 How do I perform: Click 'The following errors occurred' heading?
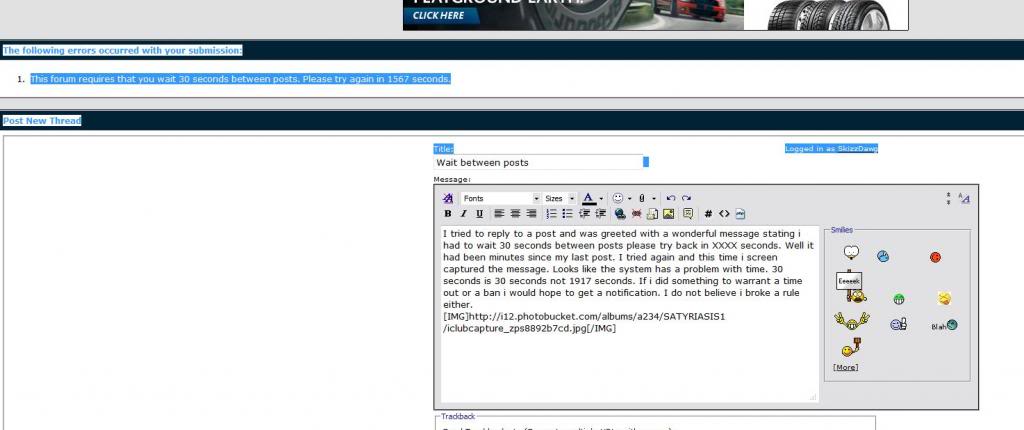[122, 50]
